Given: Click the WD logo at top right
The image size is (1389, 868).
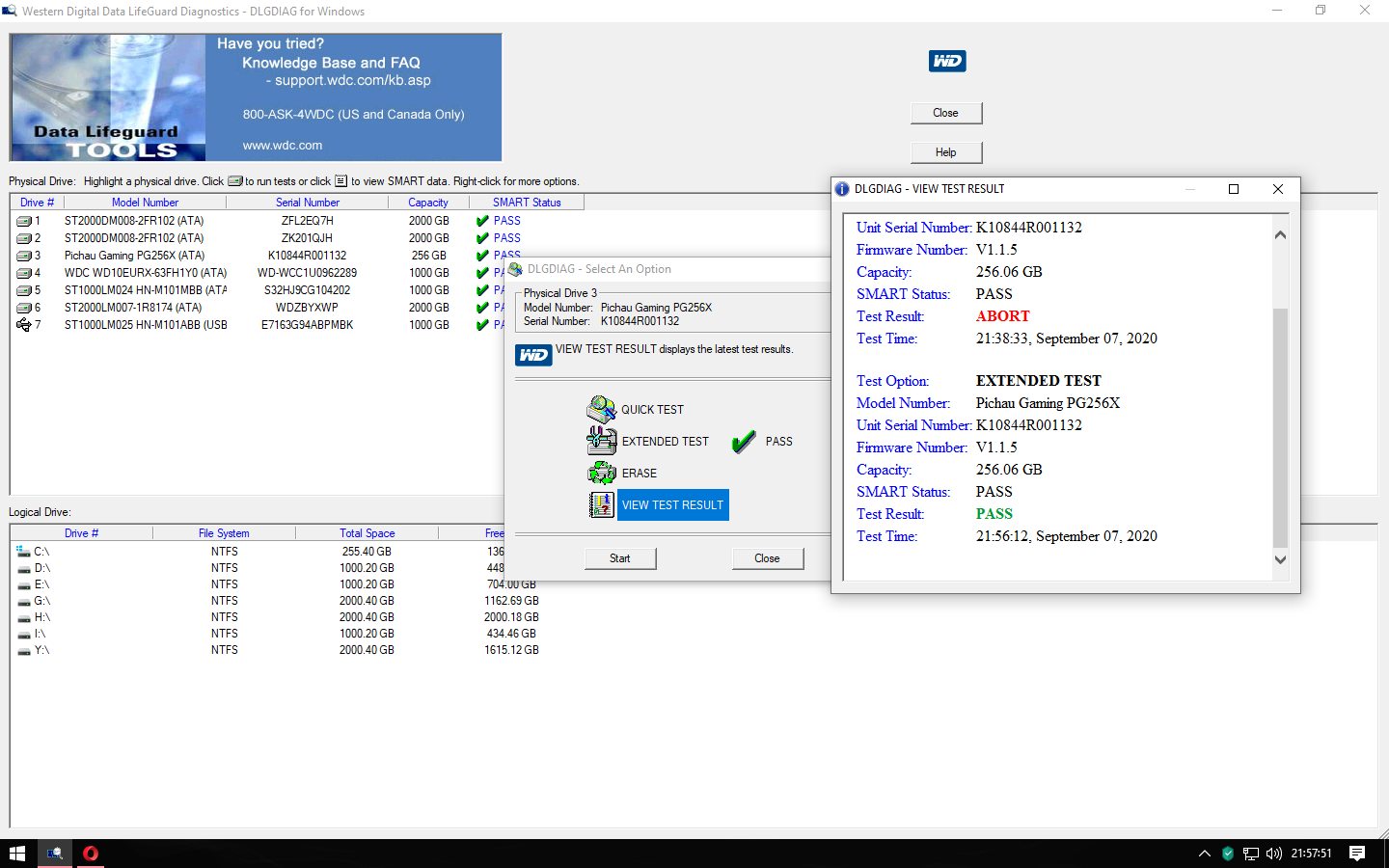Looking at the screenshot, I should pyautogui.click(x=947, y=61).
